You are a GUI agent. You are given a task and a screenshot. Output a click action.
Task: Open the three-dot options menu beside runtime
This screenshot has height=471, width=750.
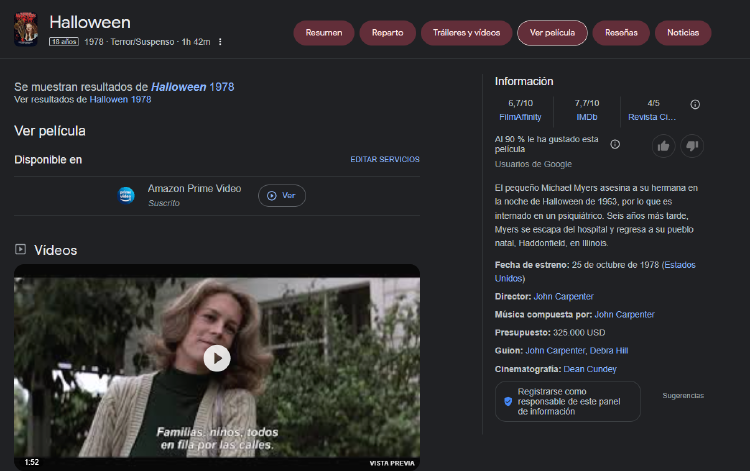coord(220,42)
